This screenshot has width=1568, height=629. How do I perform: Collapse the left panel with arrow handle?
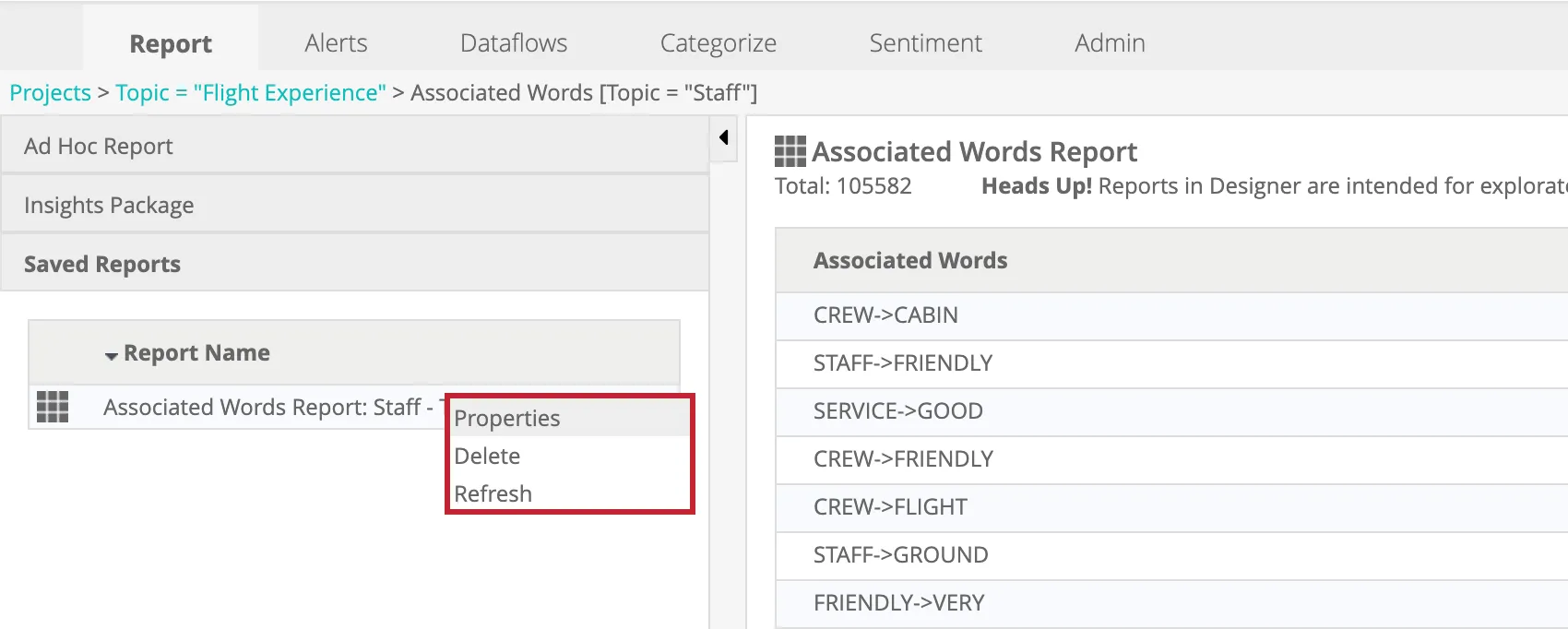[x=724, y=137]
